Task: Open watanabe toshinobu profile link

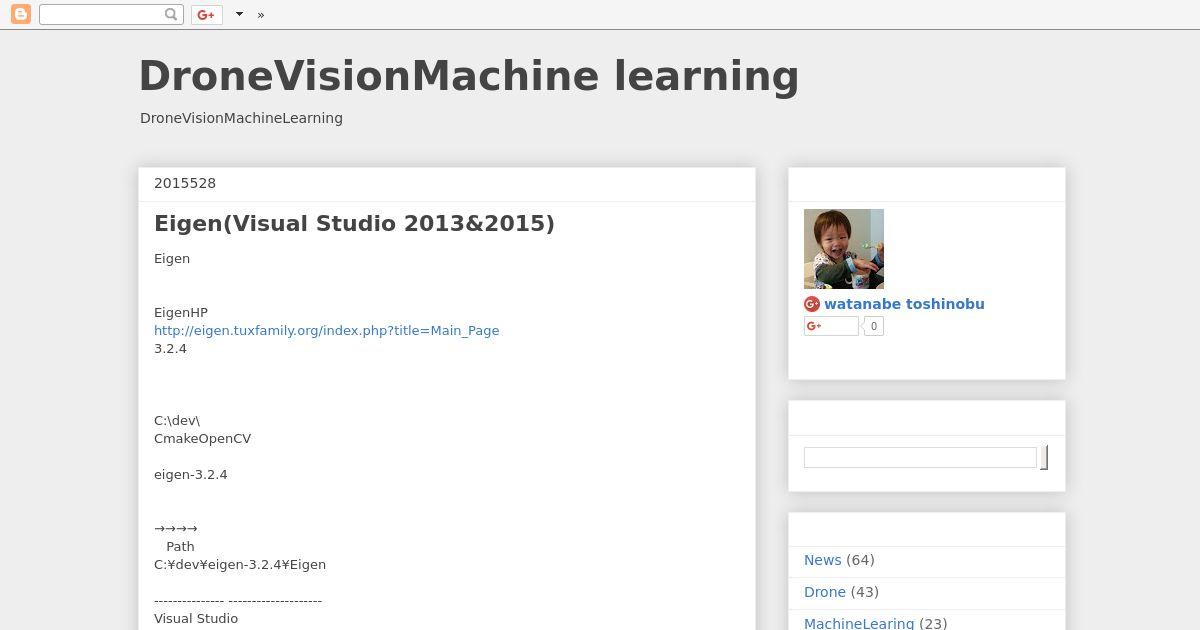Action: pyautogui.click(x=904, y=304)
